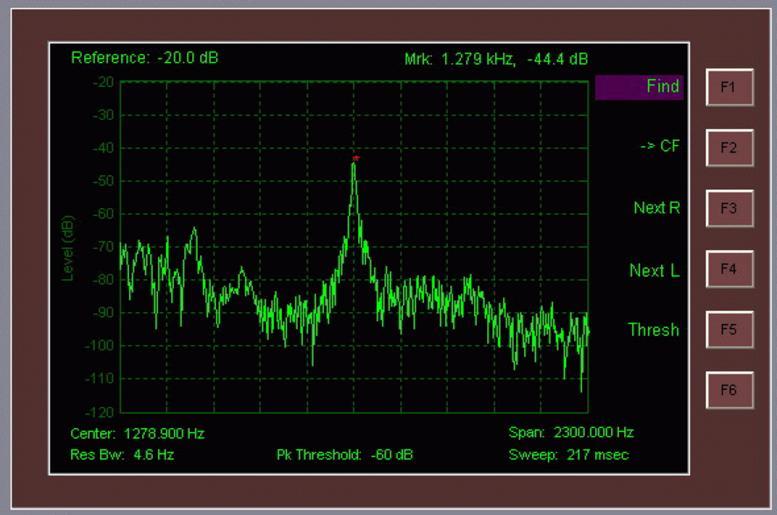The height and width of the screenshot is (515, 777).
Task: Click the Level (dB) axis label
Action: pyautogui.click(x=68, y=247)
